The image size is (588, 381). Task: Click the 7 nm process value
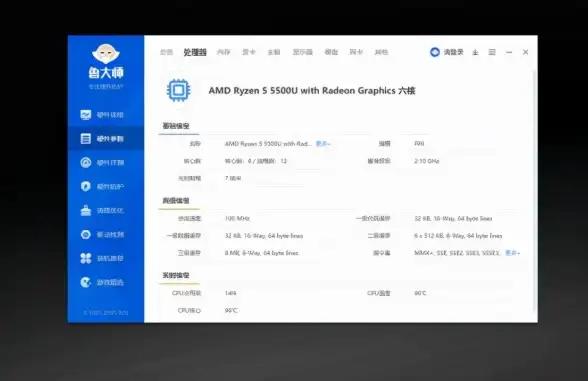pos(233,178)
